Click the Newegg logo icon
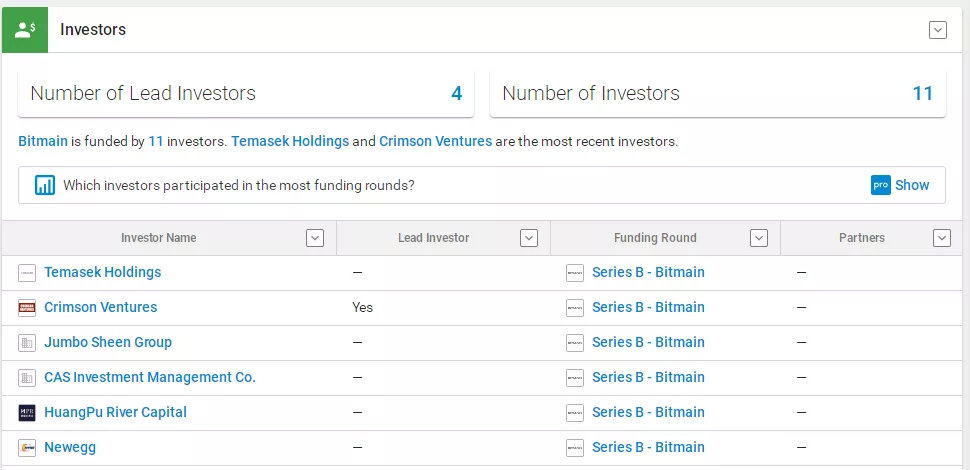Screen dimensions: 970x470 tap(27, 448)
